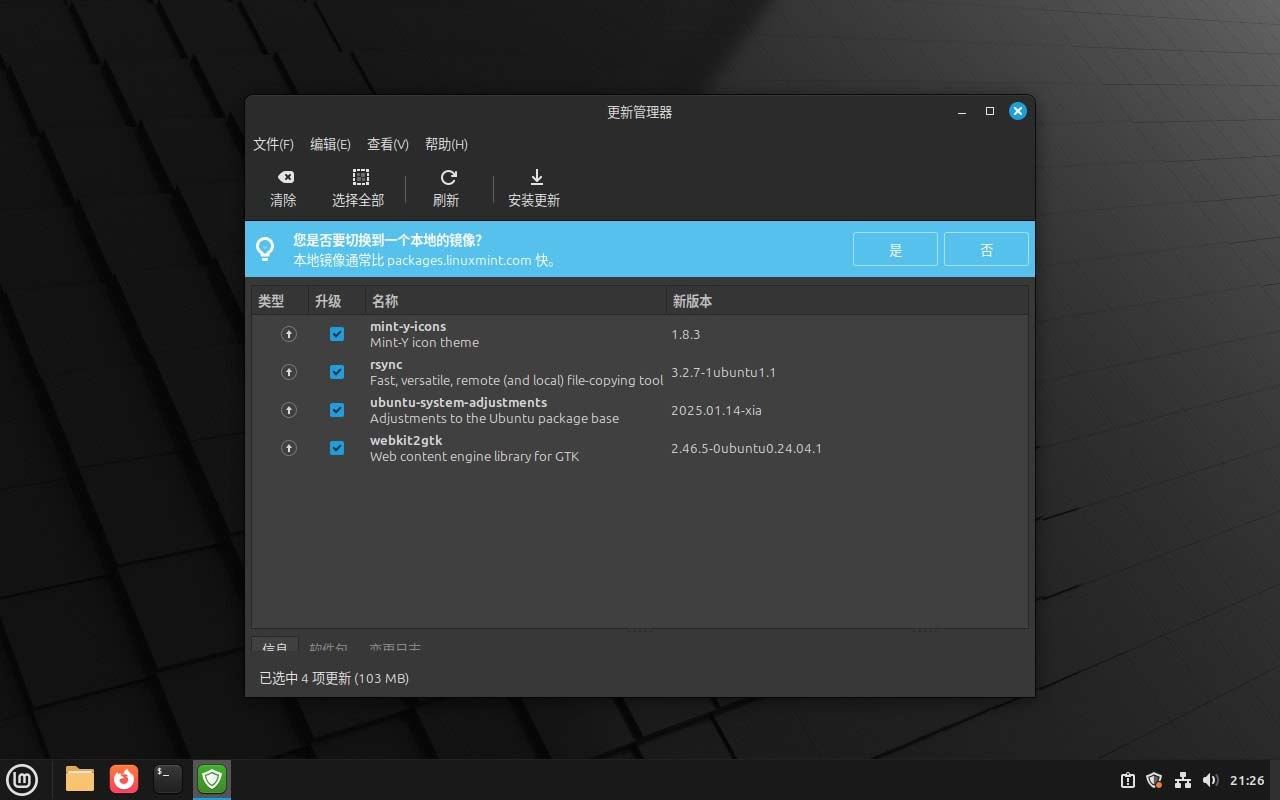
Task: Click the 选择全部 (select all) toolbar icon
Action: 361,177
